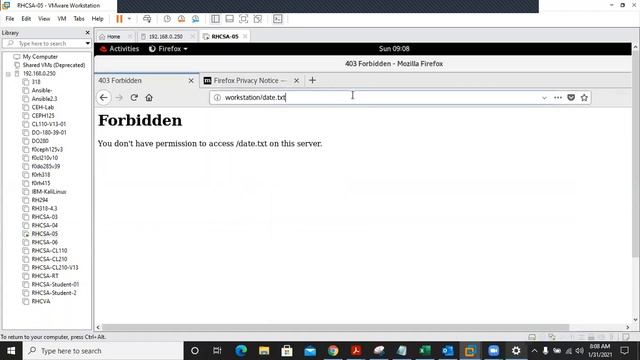The width and height of the screenshot is (640, 360).
Task: Go back in Firefox
Action: click(x=104, y=98)
